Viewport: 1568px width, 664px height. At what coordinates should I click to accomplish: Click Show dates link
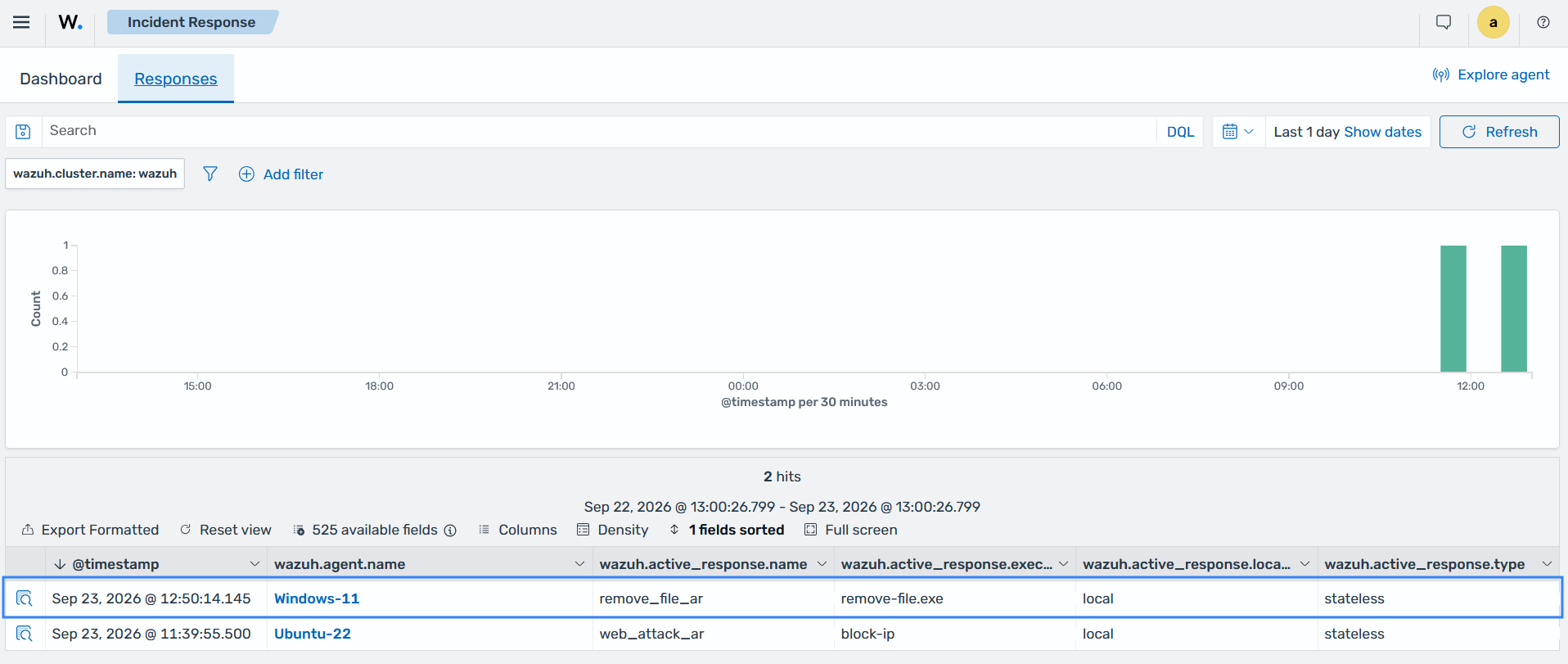point(1383,132)
